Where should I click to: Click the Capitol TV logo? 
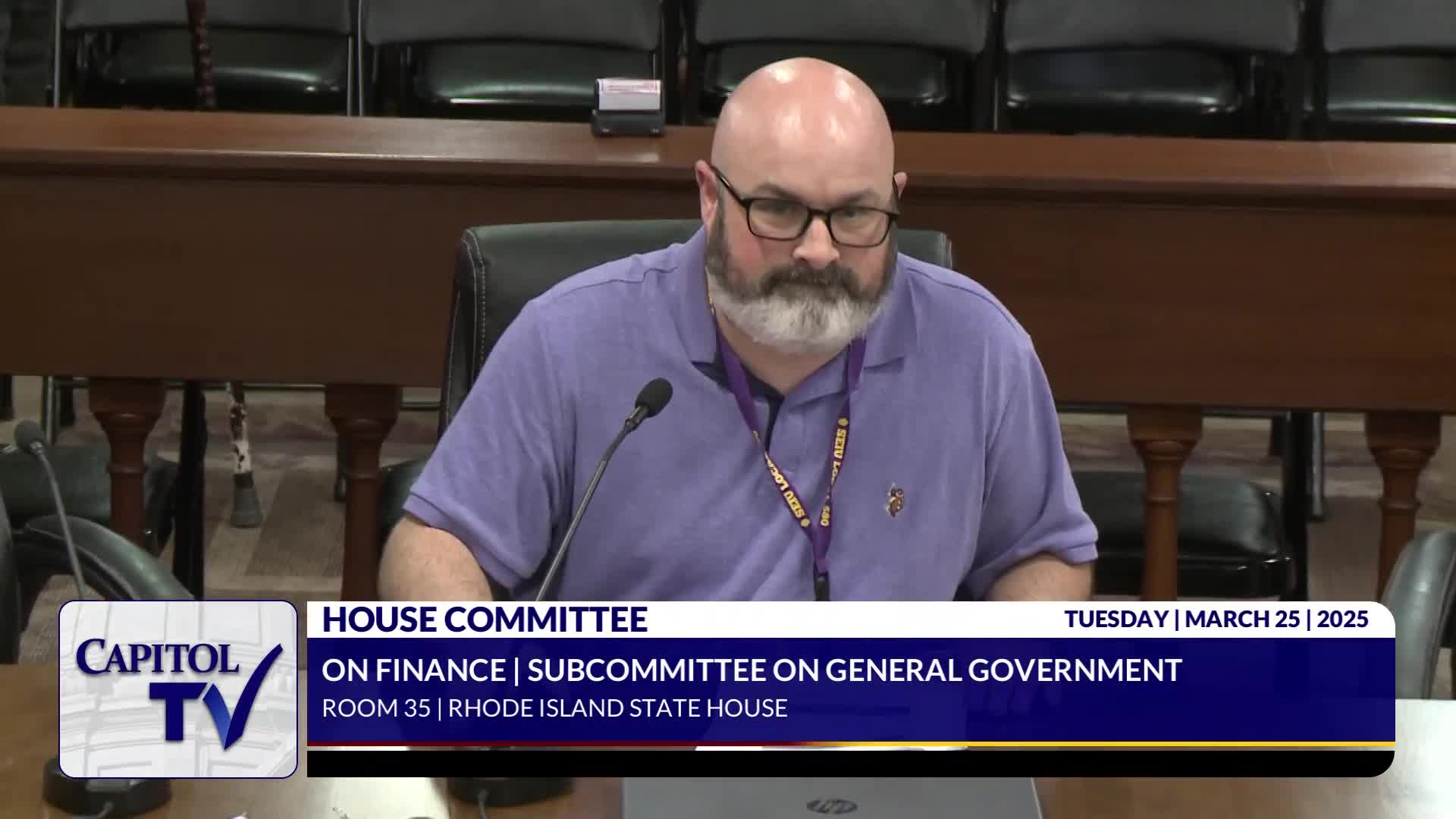[178, 689]
